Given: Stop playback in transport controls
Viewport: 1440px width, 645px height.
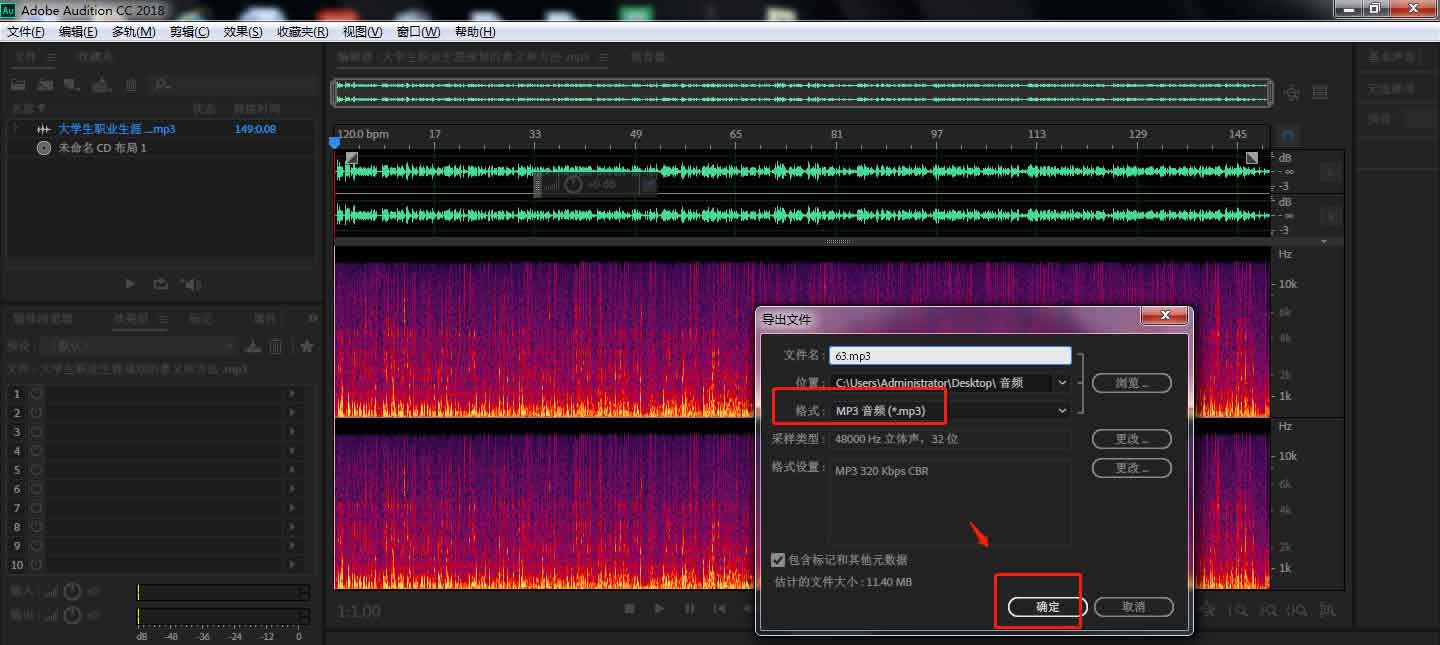Looking at the screenshot, I should (629, 609).
